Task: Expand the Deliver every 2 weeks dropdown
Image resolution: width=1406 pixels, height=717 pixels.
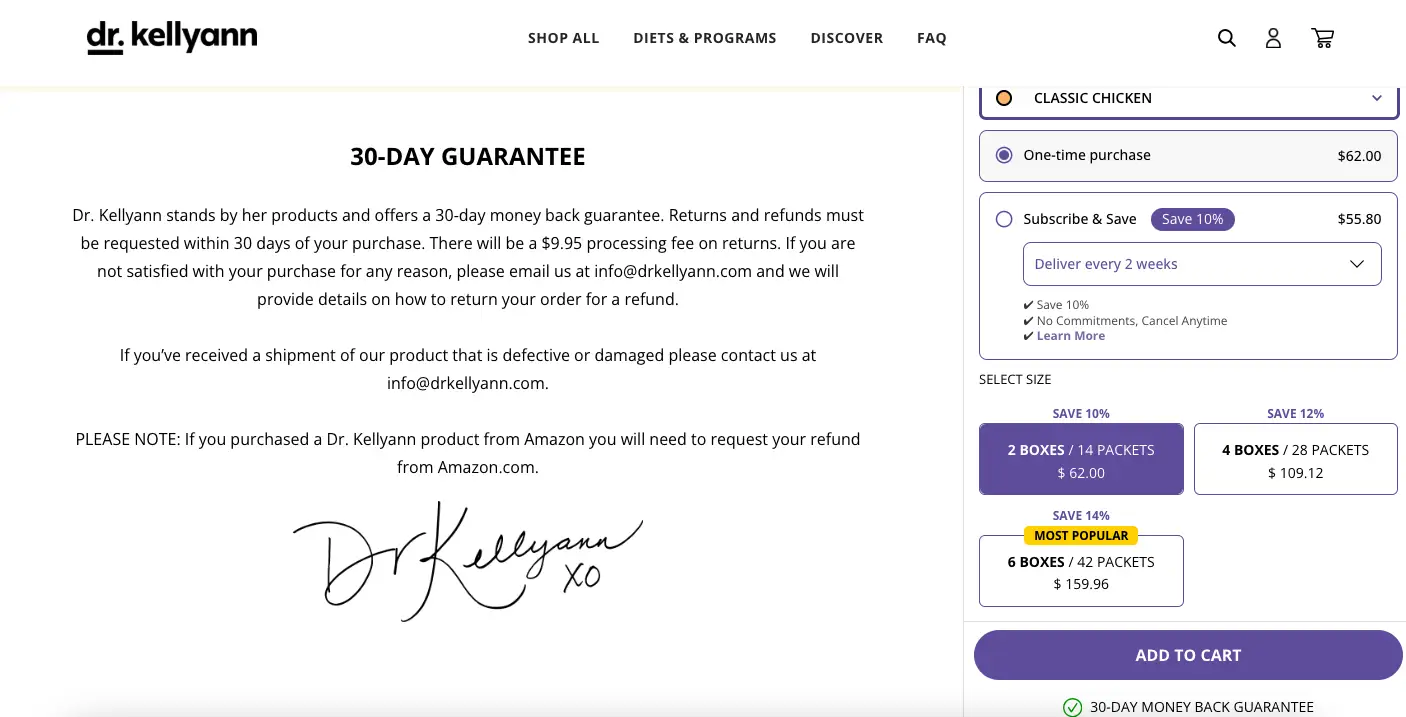Action: [1201, 263]
